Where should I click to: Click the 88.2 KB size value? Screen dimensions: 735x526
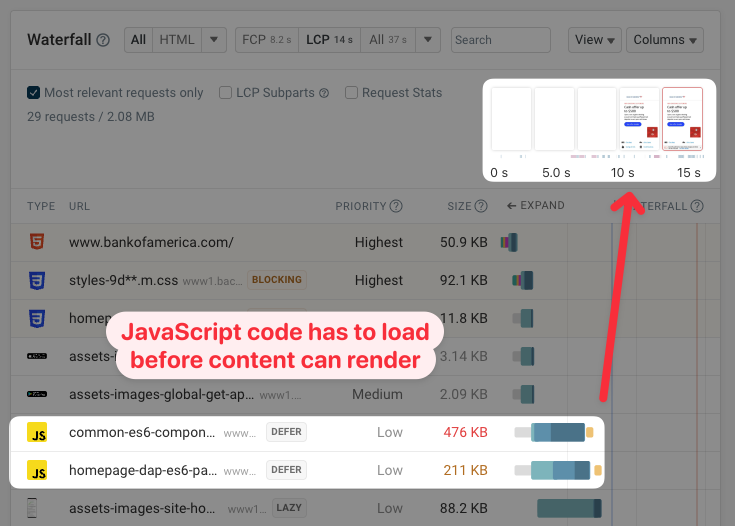(x=464, y=508)
